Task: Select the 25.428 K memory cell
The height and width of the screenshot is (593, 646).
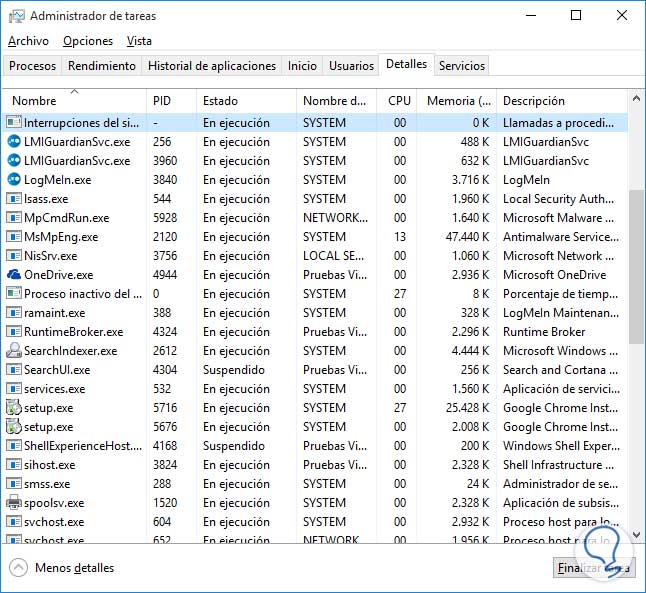Action: coord(467,408)
